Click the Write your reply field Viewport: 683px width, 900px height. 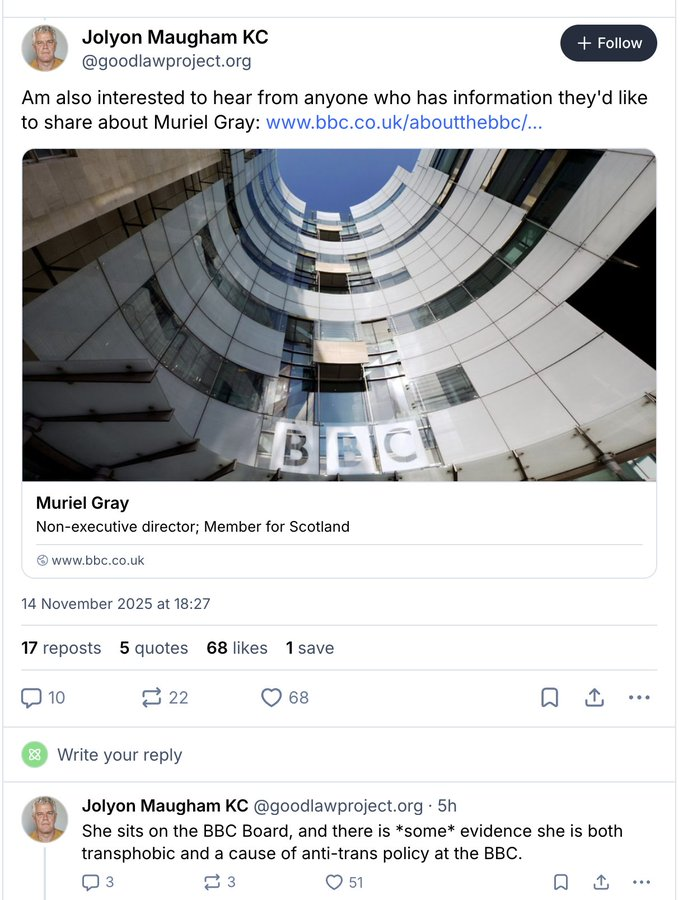point(120,755)
